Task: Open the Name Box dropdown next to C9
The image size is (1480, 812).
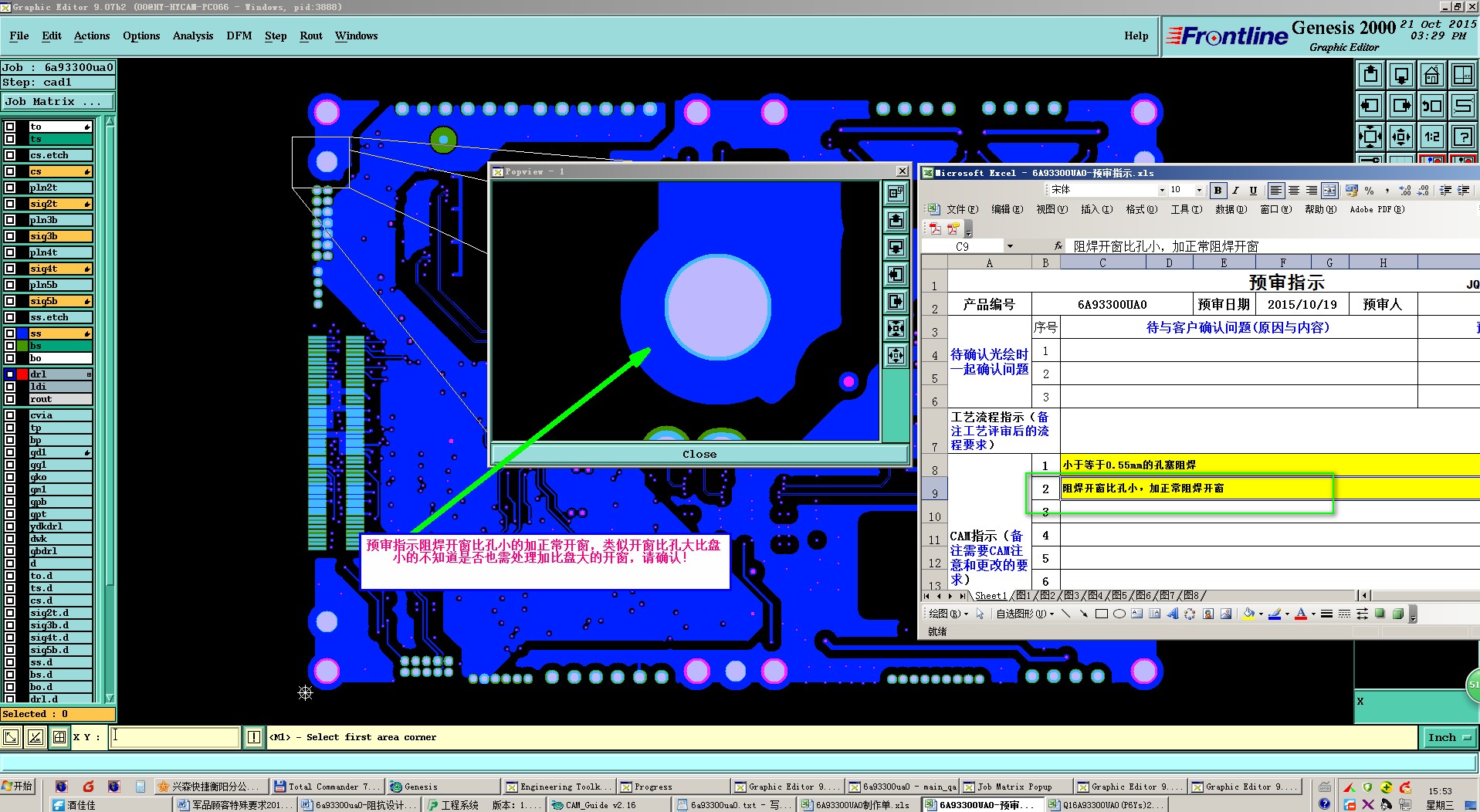Action: point(1010,246)
